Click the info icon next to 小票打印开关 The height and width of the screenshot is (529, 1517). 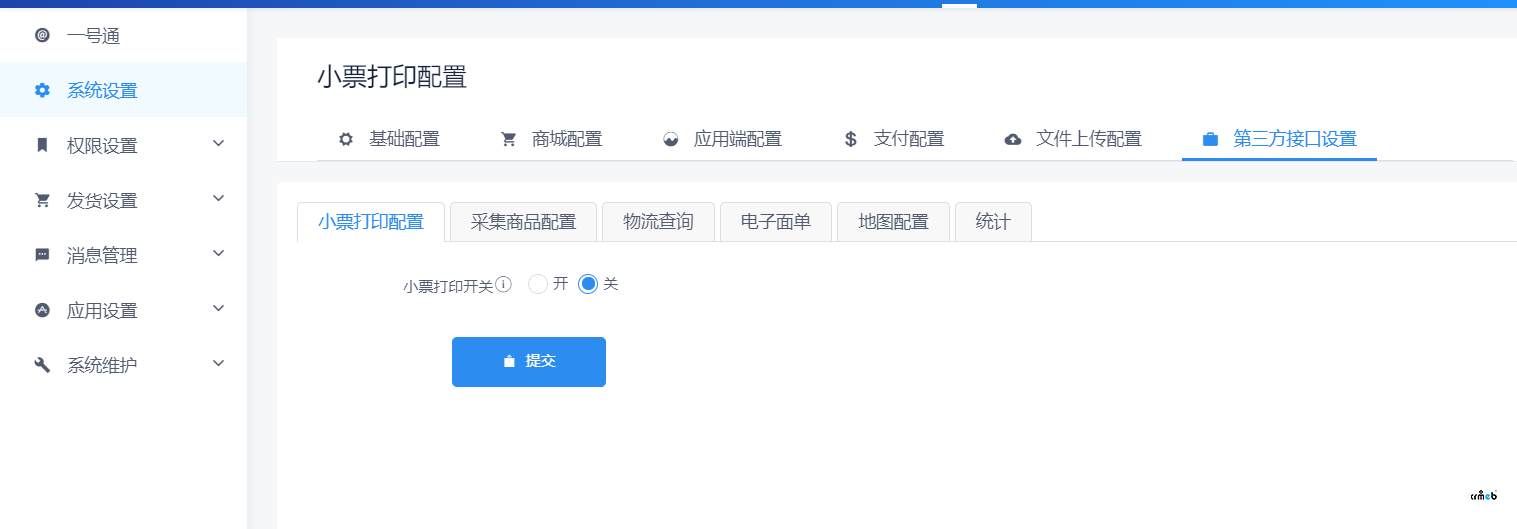504,284
